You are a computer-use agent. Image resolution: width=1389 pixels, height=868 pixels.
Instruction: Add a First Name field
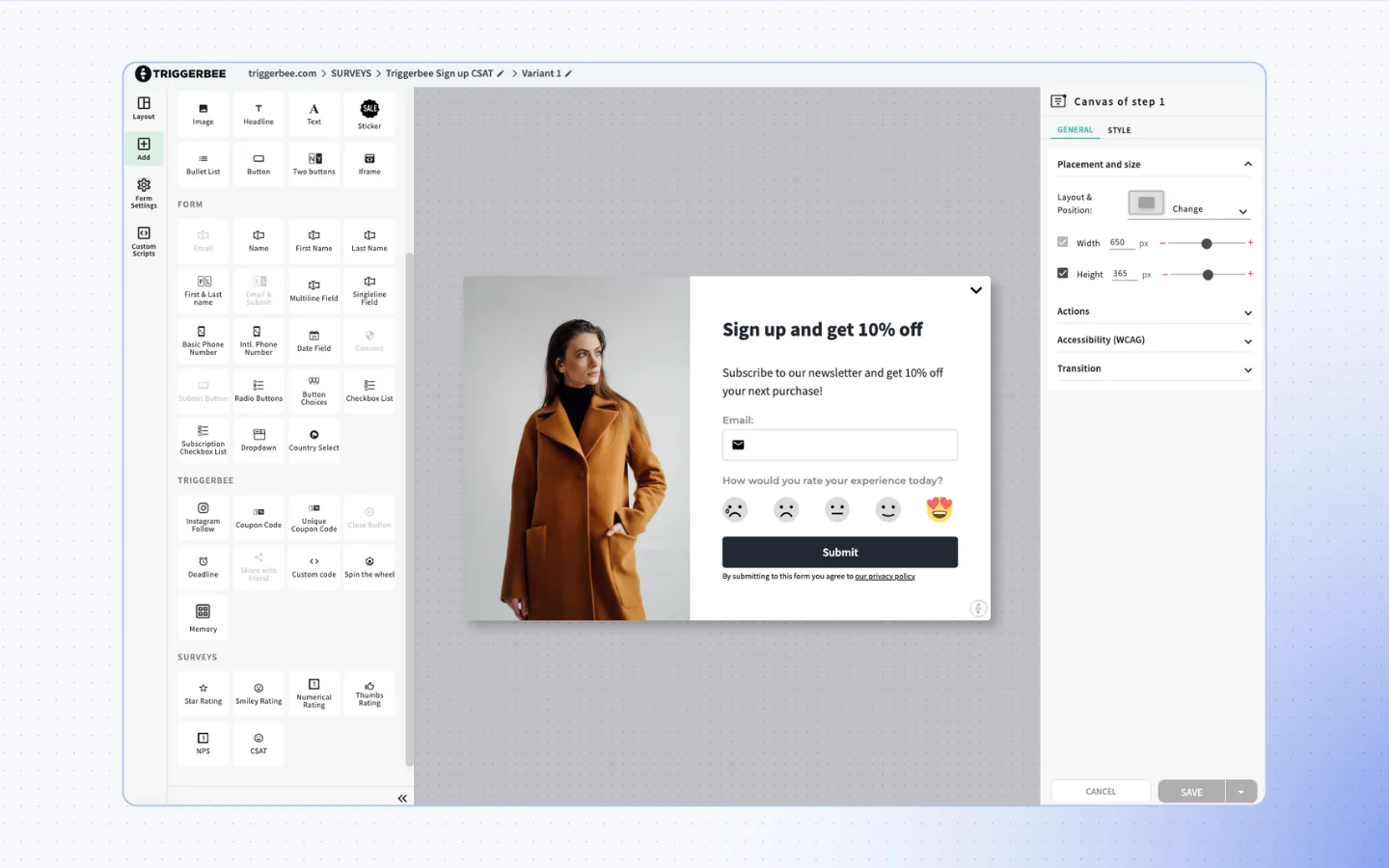[x=314, y=241]
